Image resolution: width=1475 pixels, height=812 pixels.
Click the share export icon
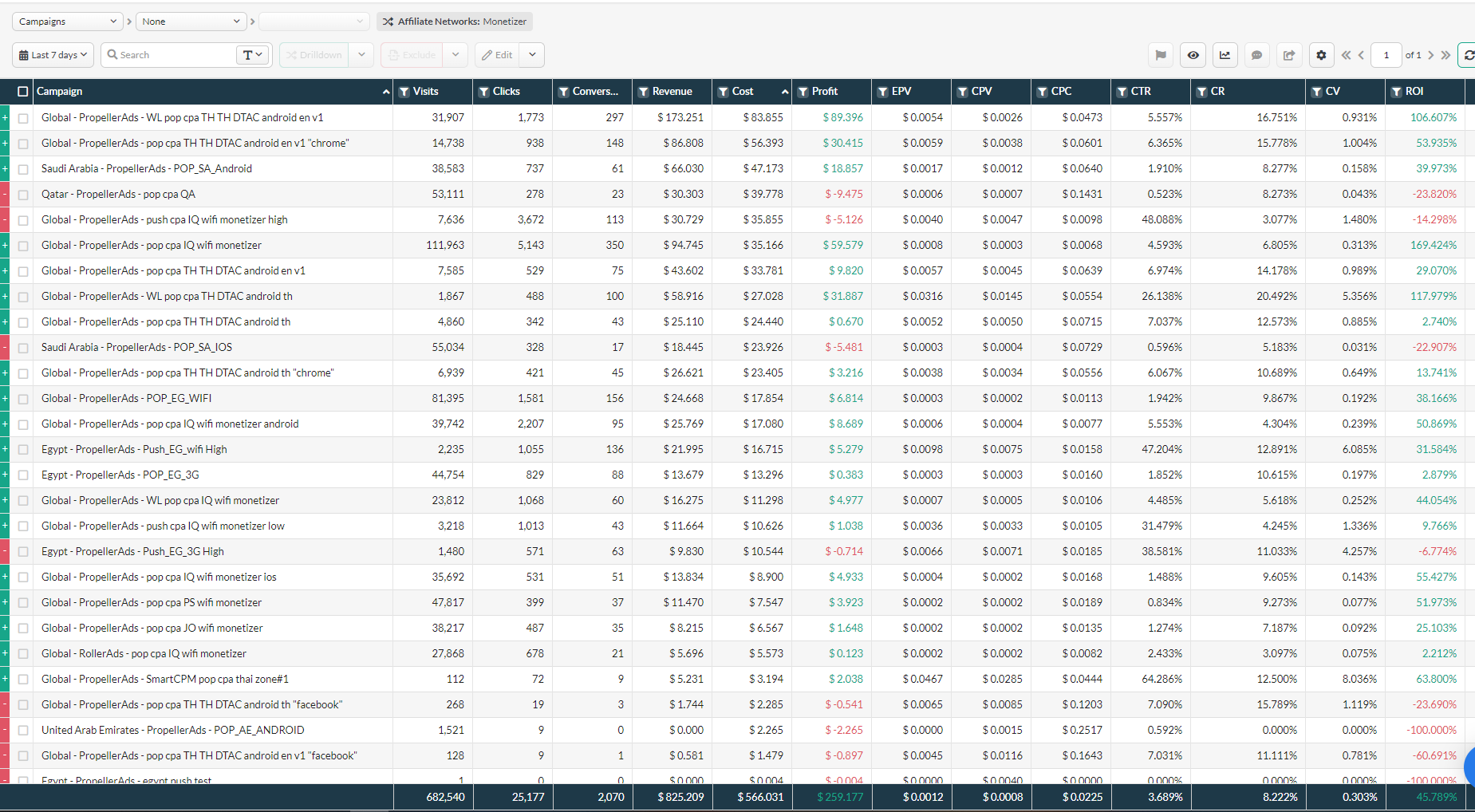(x=1288, y=55)
